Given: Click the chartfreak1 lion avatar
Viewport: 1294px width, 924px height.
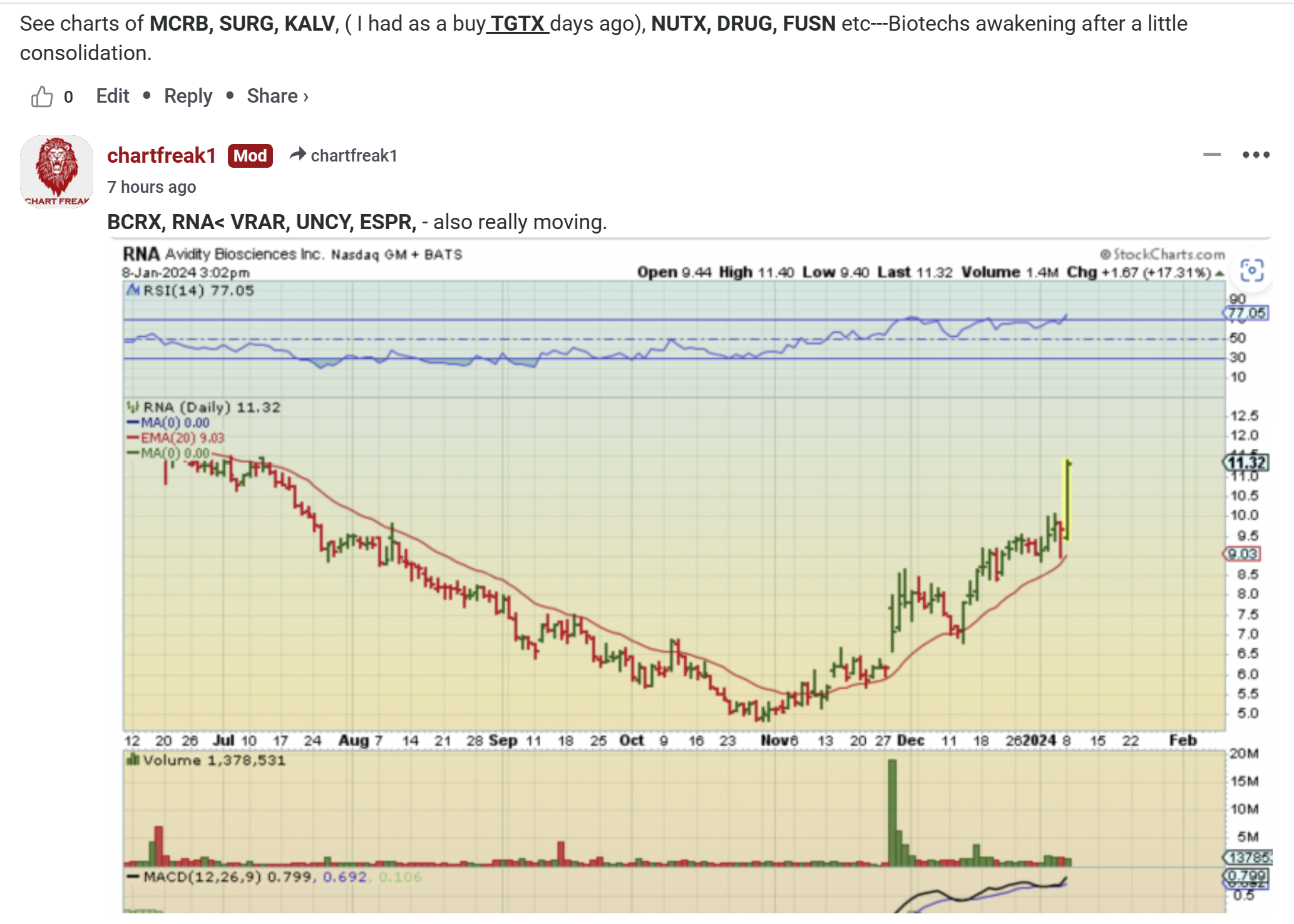Looking at the screenshot, I should pyautogui.click(x=56, y=171).
